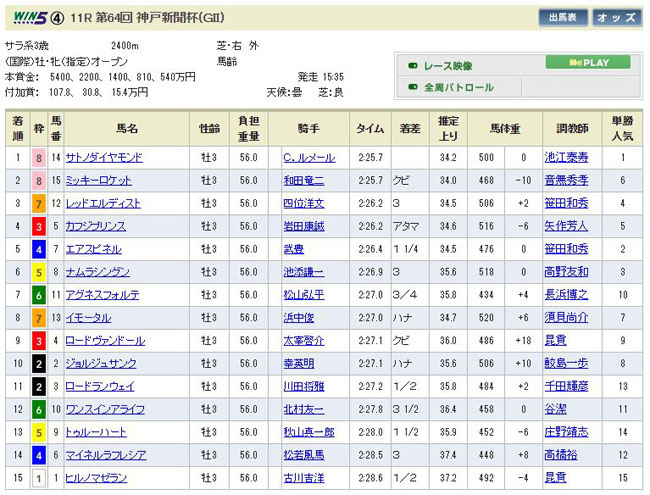Click the 馬名 column header
The width and height of the screenshot is (650, 495).
point(127,129)
